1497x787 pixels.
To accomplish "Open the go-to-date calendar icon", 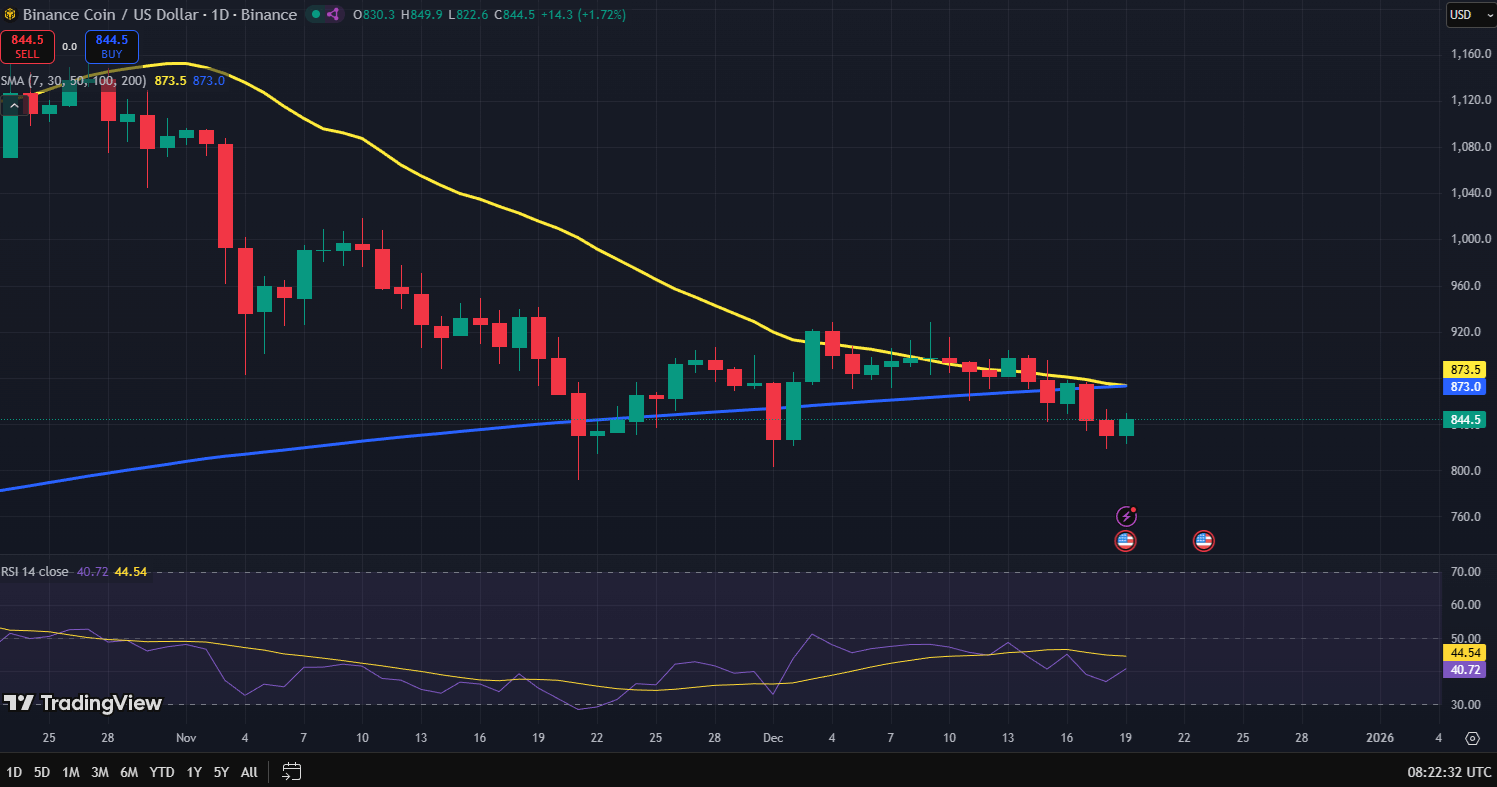I will point(291,771).
